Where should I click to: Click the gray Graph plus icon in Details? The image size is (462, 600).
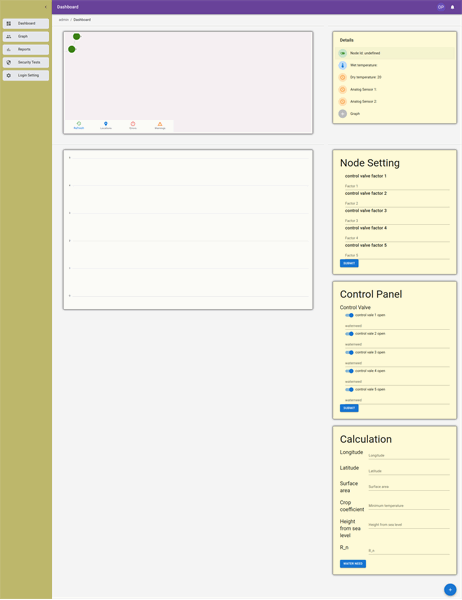pyautogui.click(x=343, y=114)
